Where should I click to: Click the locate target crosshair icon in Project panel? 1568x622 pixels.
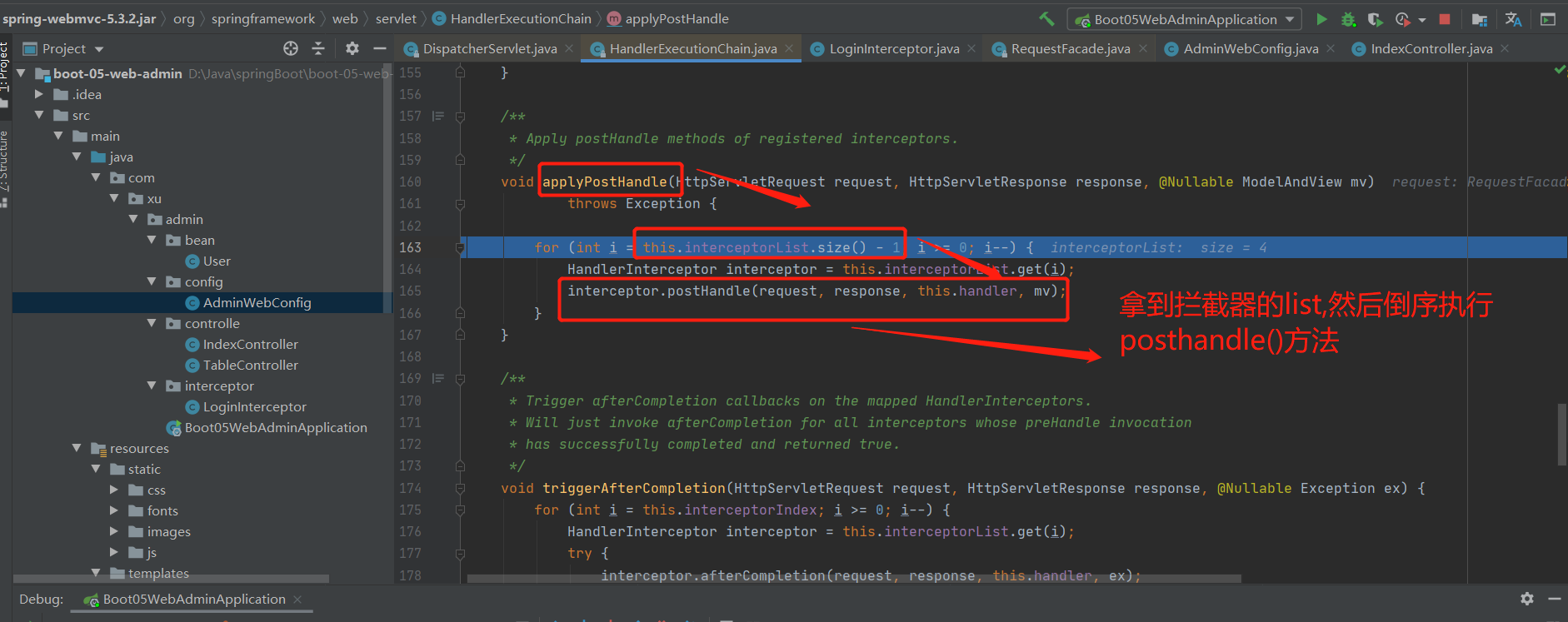click(x=291, y=48)
